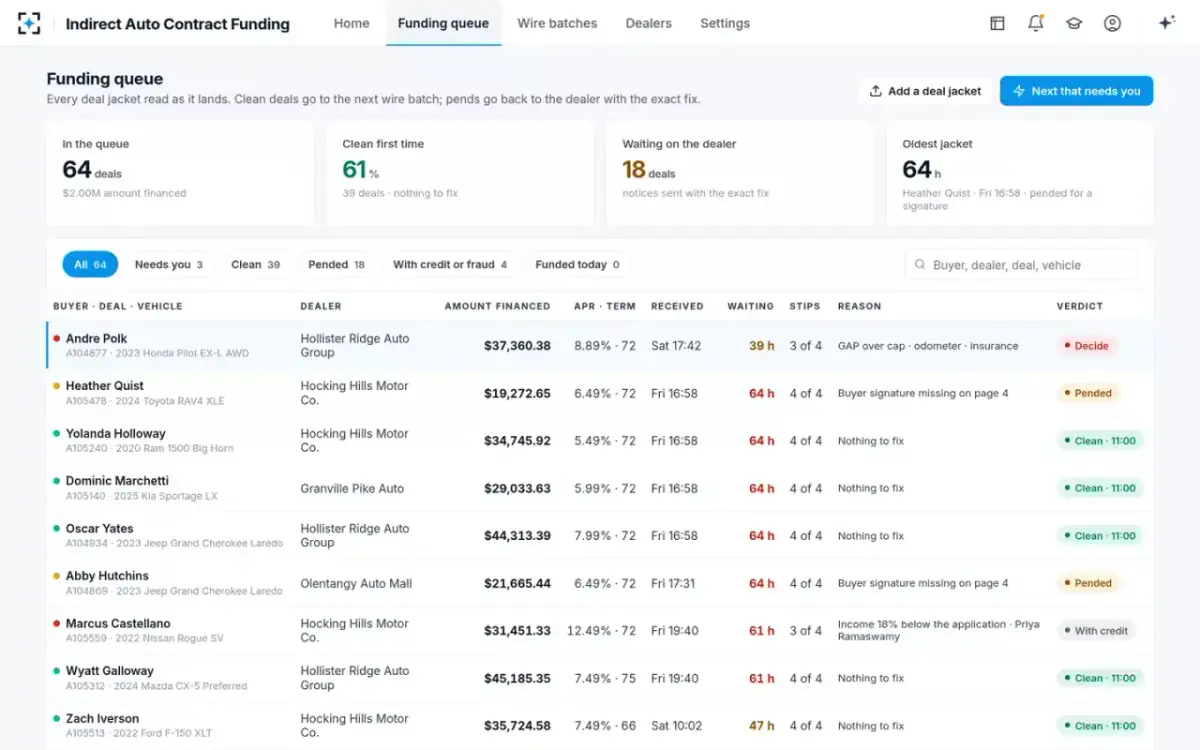
Task: Click the search magnifier icon
Action: 919,265
